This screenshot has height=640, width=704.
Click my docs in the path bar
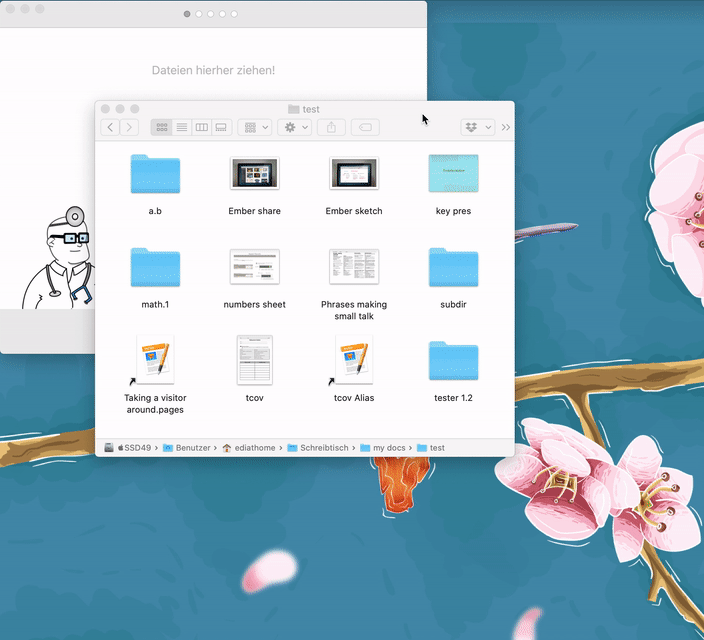coord(383,448)
